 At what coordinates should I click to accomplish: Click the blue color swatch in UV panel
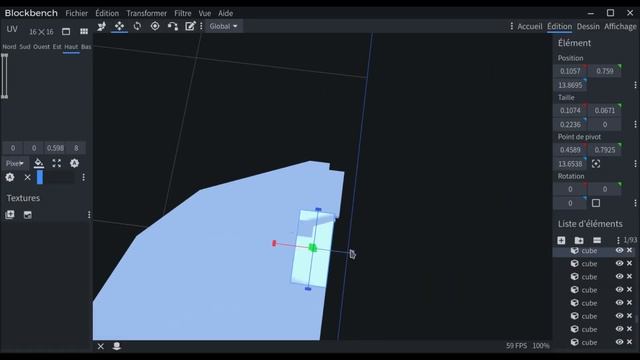click(x=40, y=177)
